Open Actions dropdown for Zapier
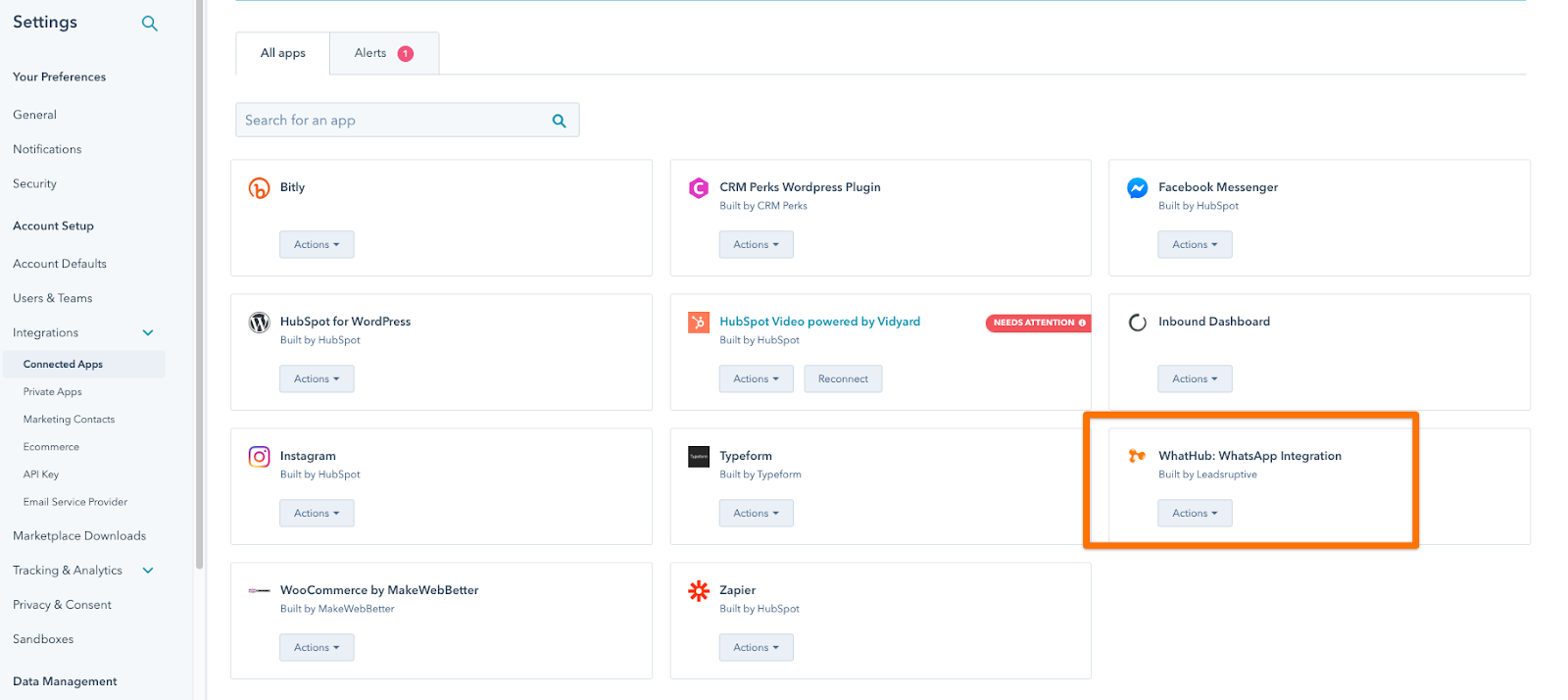This screenshot has height=700, width=1568. point(756,647)
